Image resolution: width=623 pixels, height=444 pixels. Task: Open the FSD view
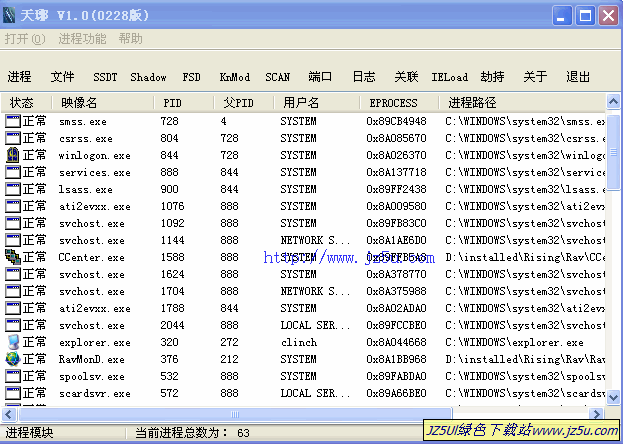tap(192, 77)
